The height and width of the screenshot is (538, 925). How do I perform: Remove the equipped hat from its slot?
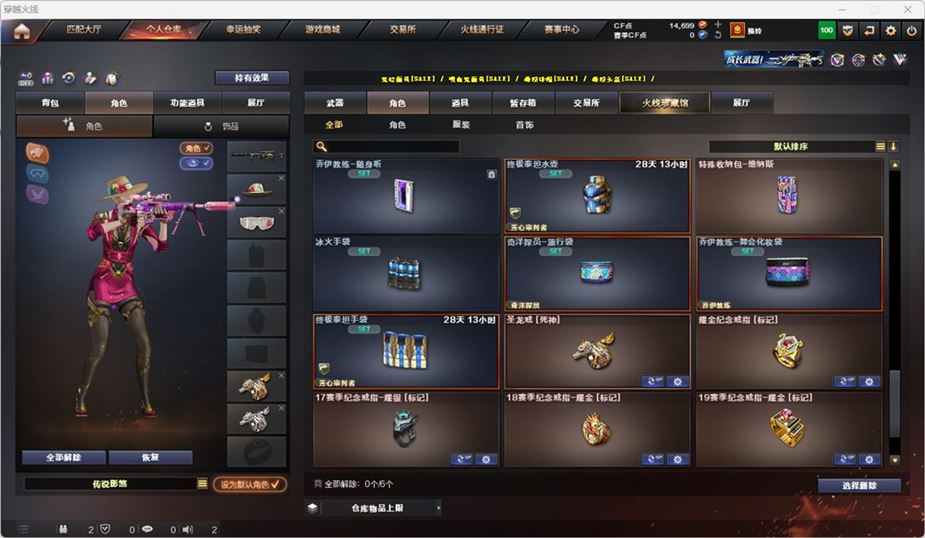tap(281, 178)
